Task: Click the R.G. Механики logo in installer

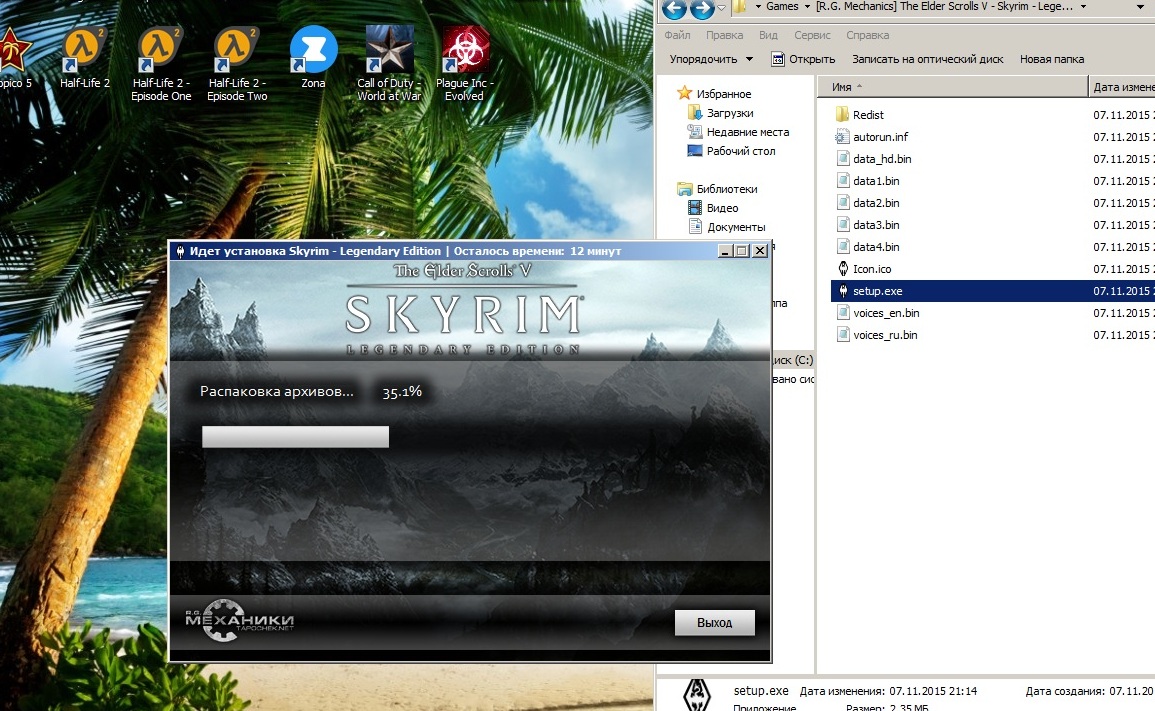Action: [239, 620]
